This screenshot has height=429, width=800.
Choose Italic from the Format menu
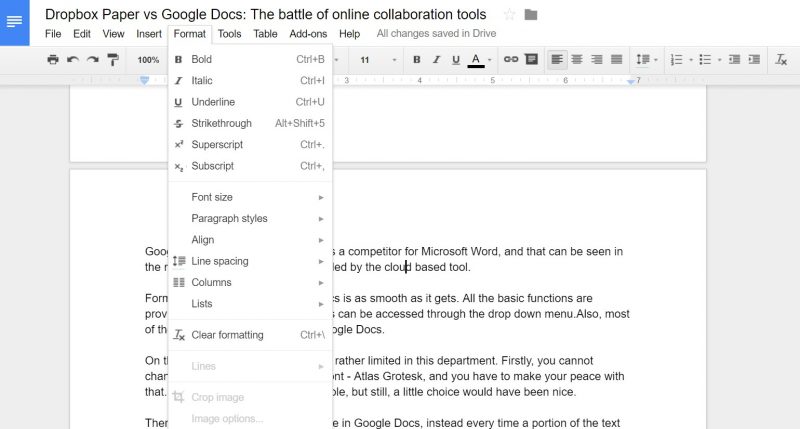click(250, 81)
